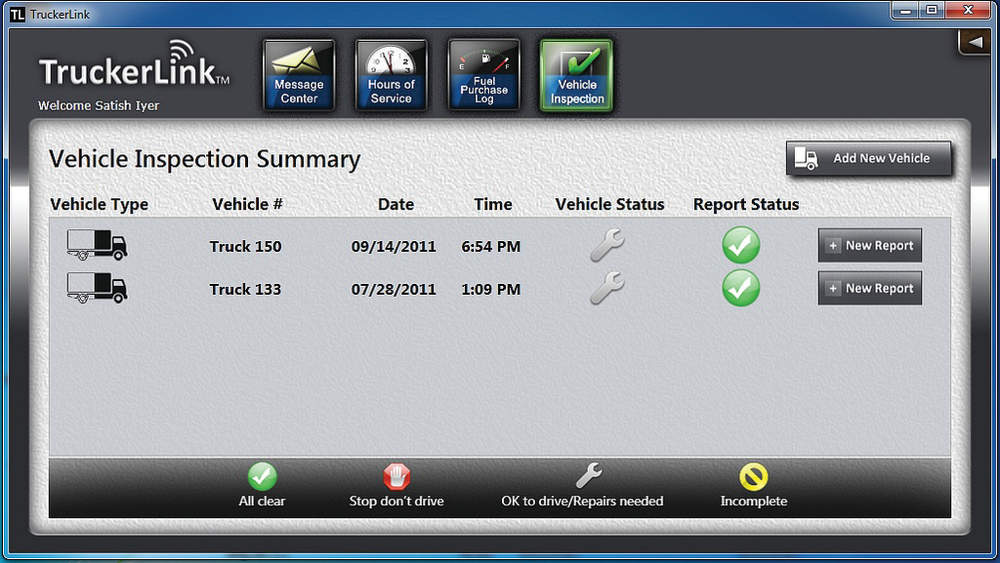Select the Truck 133 vehicle number

pyautogui.click(x=246, y=289)
